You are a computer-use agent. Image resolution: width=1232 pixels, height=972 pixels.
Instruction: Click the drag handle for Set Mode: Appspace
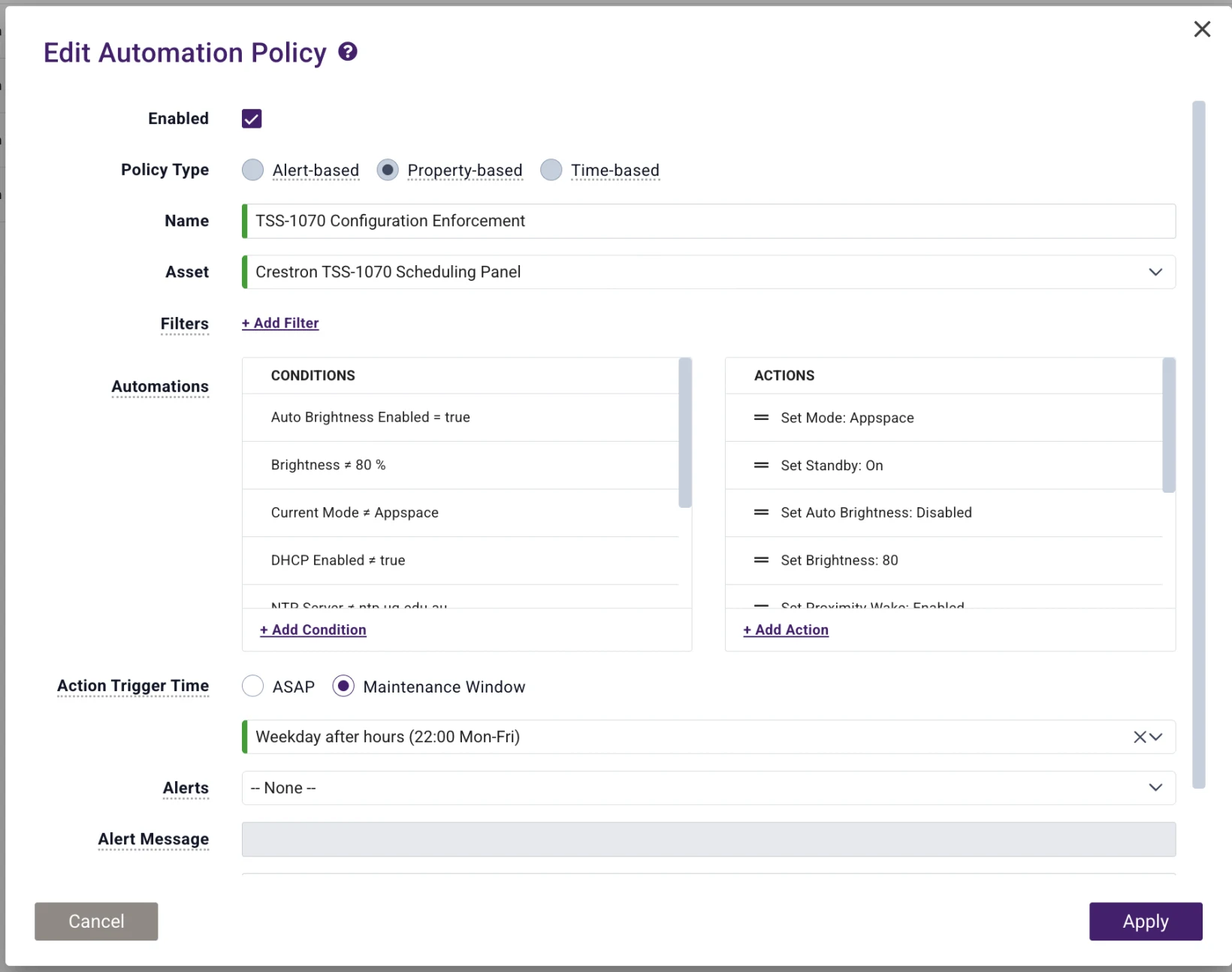(761, 418)
